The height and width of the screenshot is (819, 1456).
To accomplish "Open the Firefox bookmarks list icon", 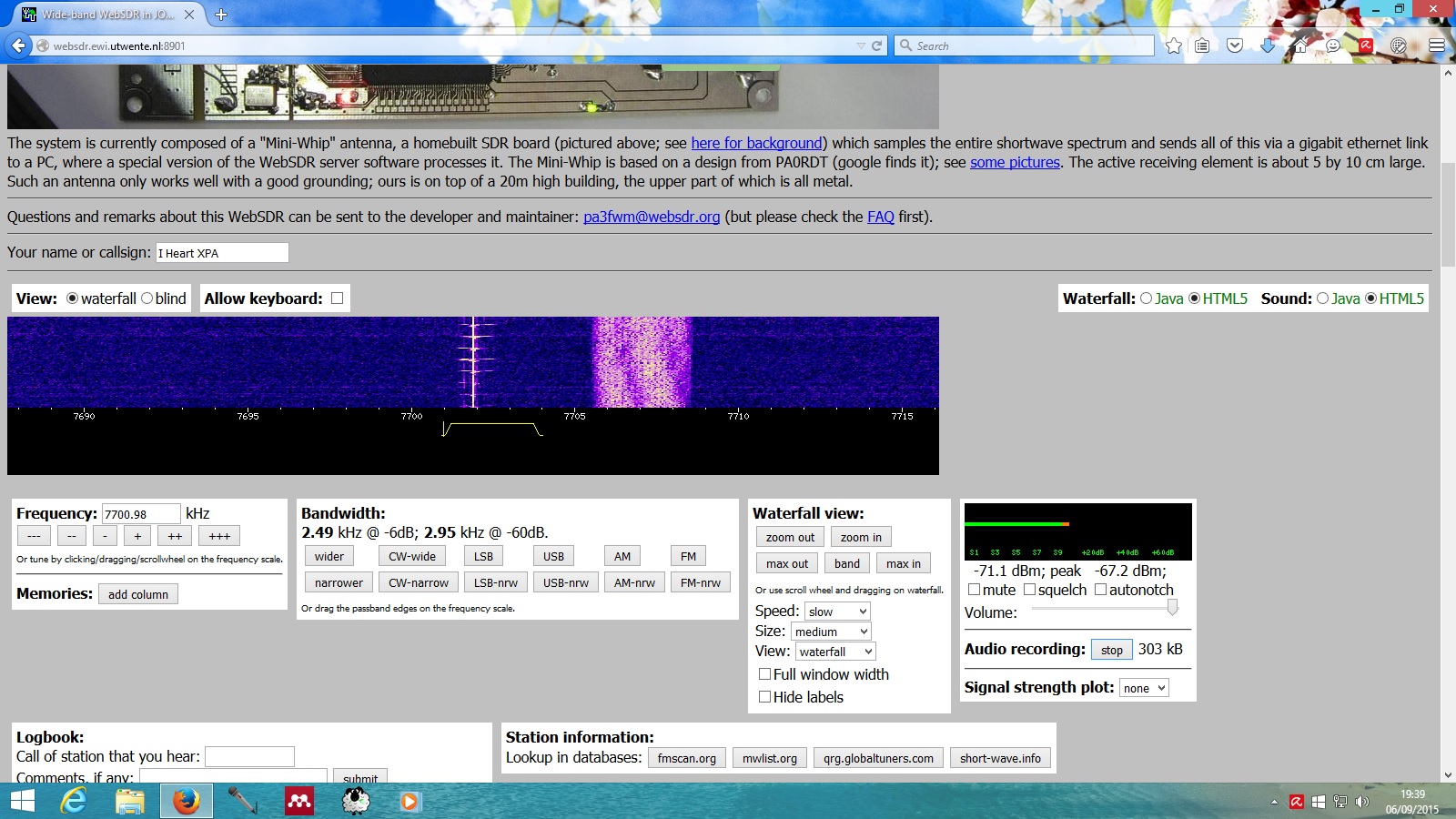I will [1202, 45].
